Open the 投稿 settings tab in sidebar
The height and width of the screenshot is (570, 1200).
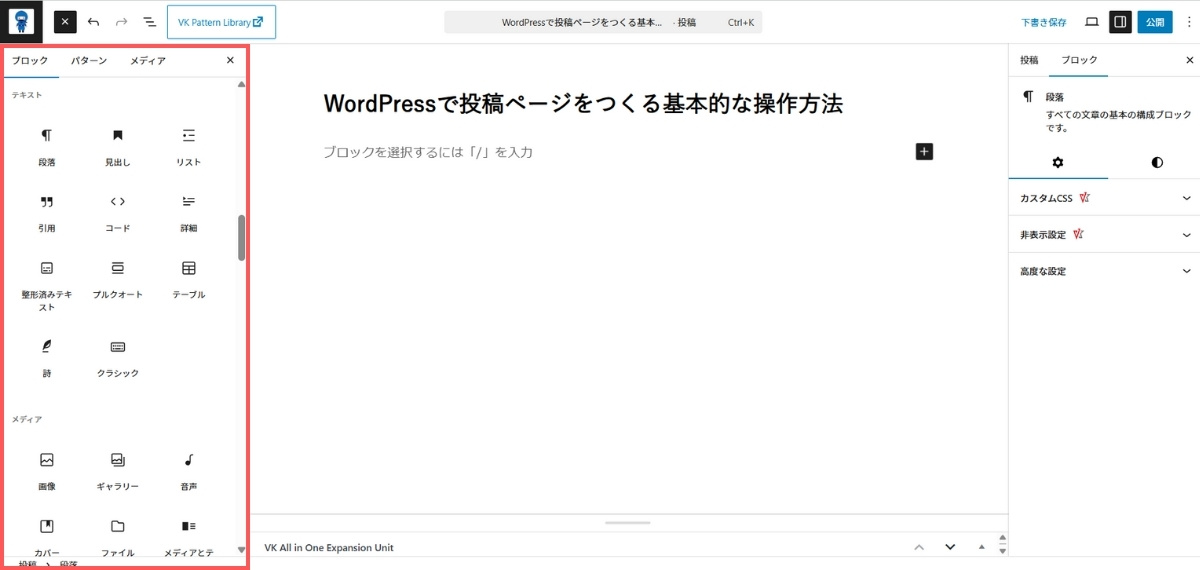[x=1029, y=60]
